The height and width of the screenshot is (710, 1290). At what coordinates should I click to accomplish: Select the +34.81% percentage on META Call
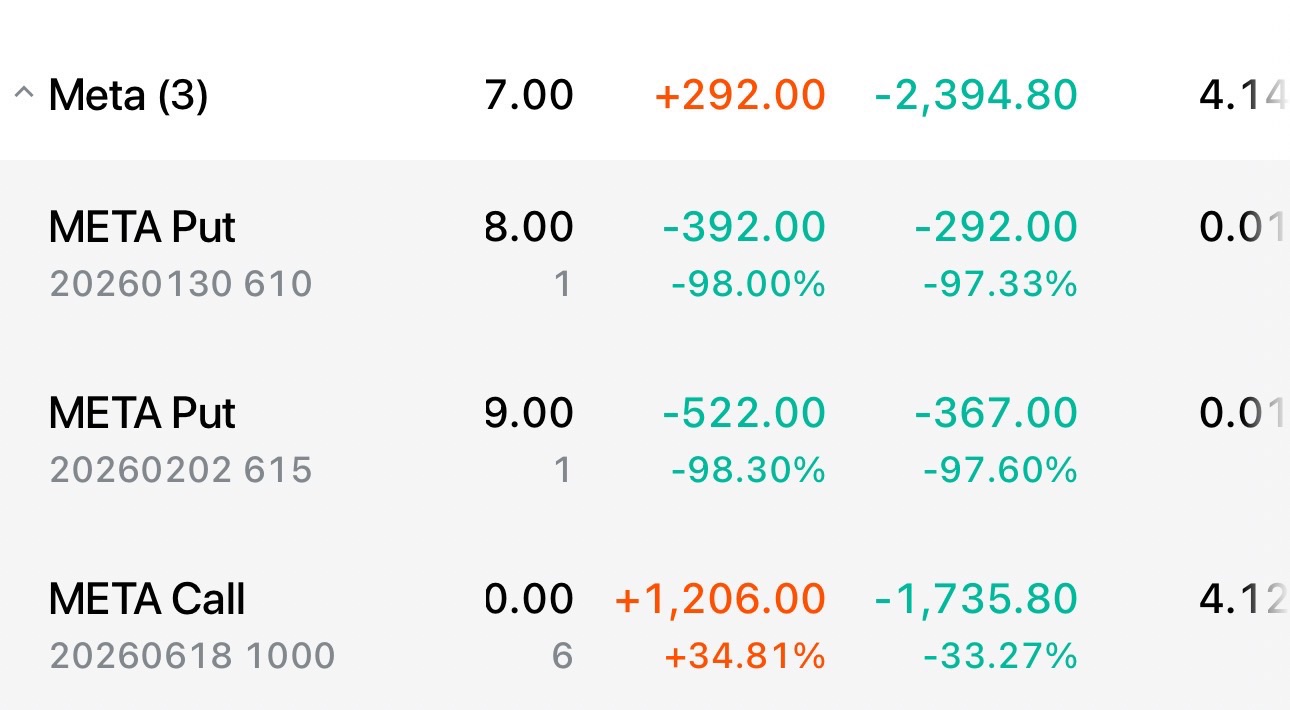744,657
